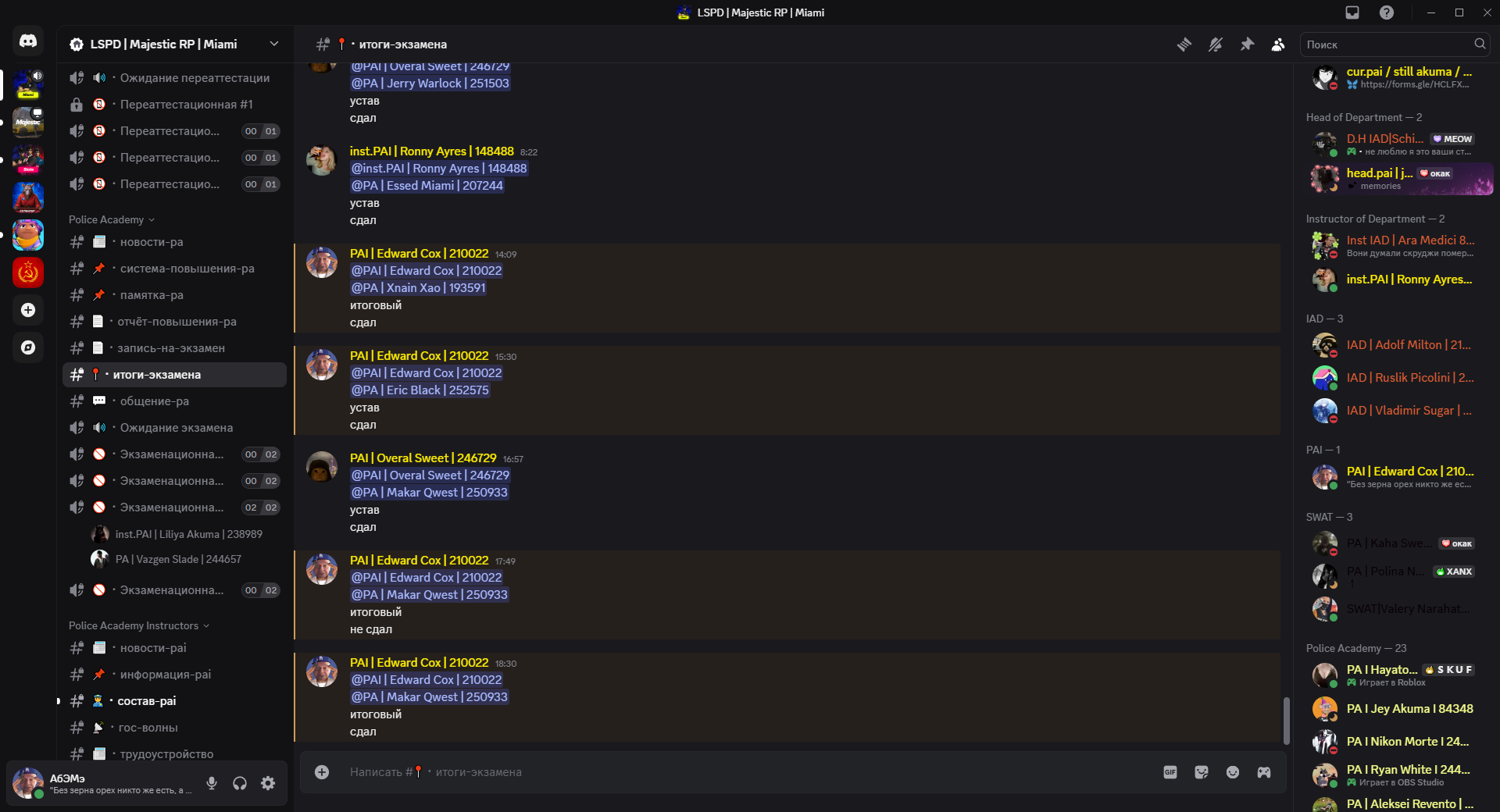Open информация-pai channel
Screen dimensions: 1500x812
pos(175,675)
